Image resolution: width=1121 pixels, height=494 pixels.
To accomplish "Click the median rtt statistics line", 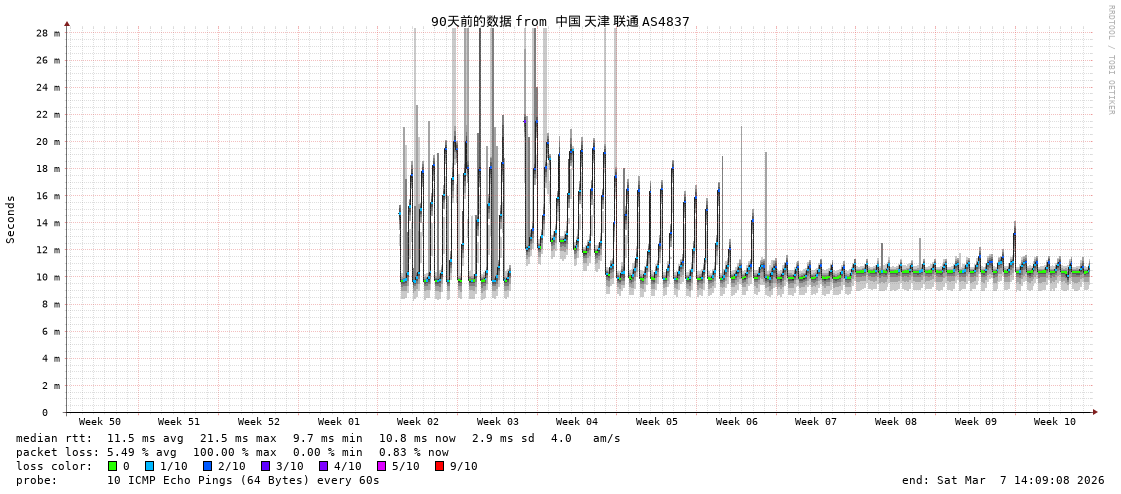I will (x=318, y=438).
